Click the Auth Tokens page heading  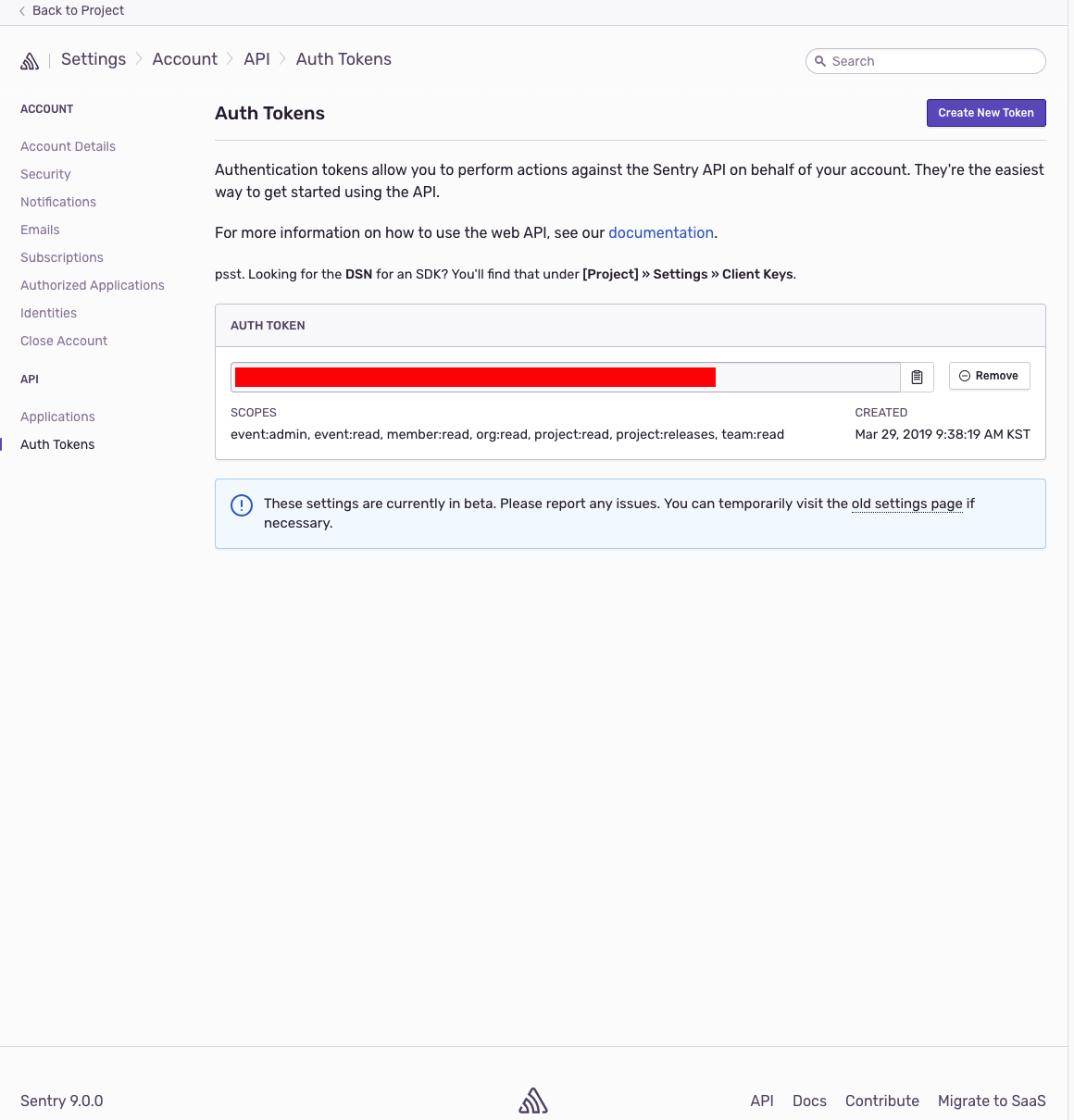point(269,113)
